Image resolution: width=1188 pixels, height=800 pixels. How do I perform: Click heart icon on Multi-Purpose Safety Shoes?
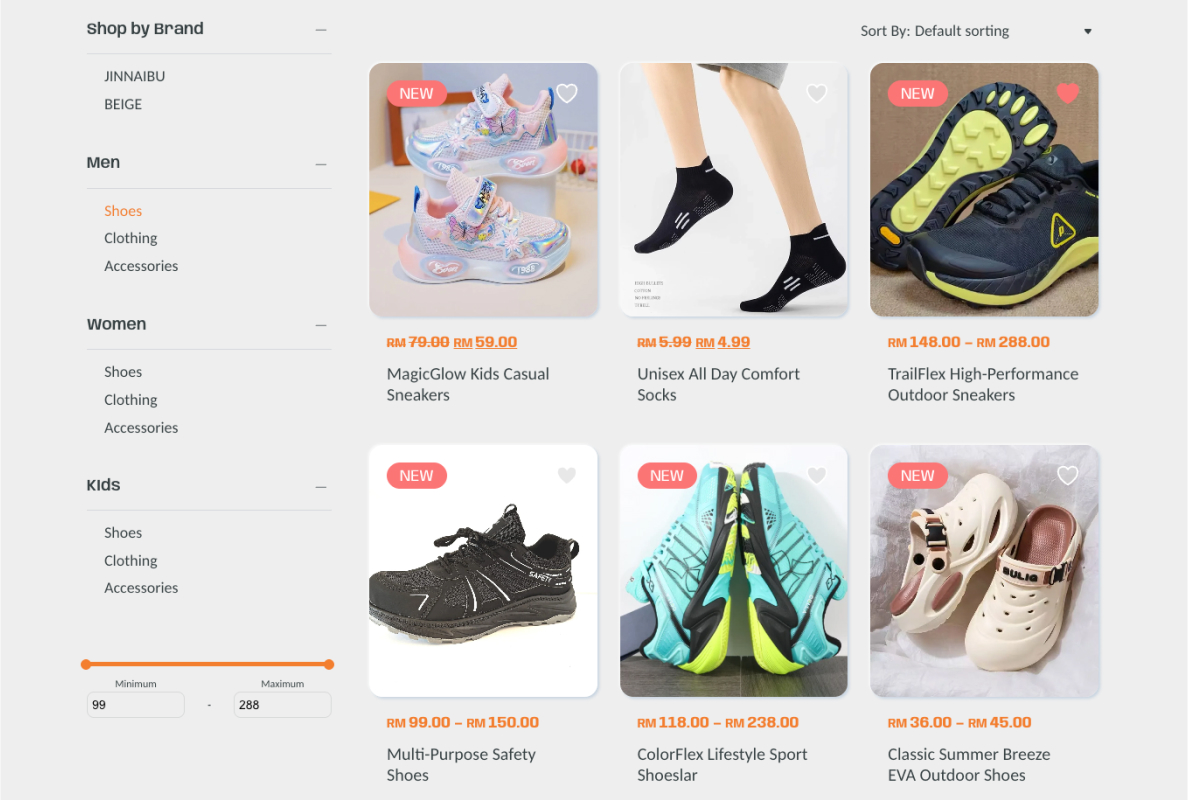pos(567,475)
